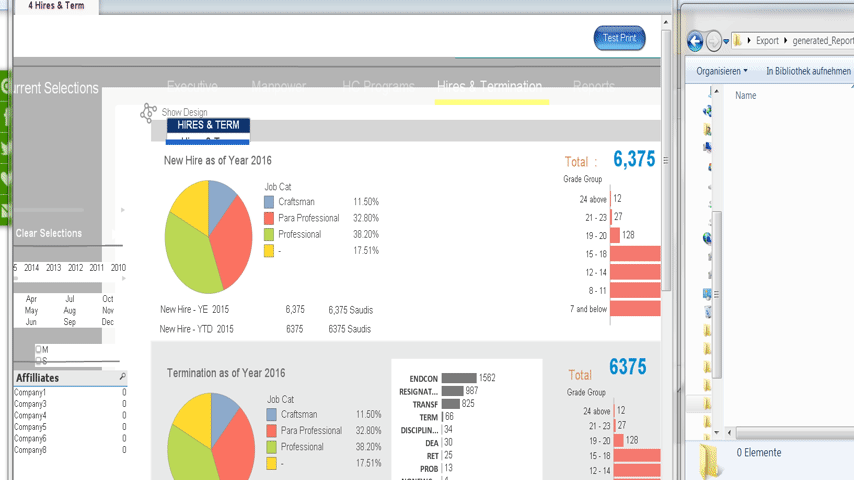Viewport: 854px width, 480px height.
Task: Click the RESIGNAT... bar showing 987
Action: coord(453,391)
